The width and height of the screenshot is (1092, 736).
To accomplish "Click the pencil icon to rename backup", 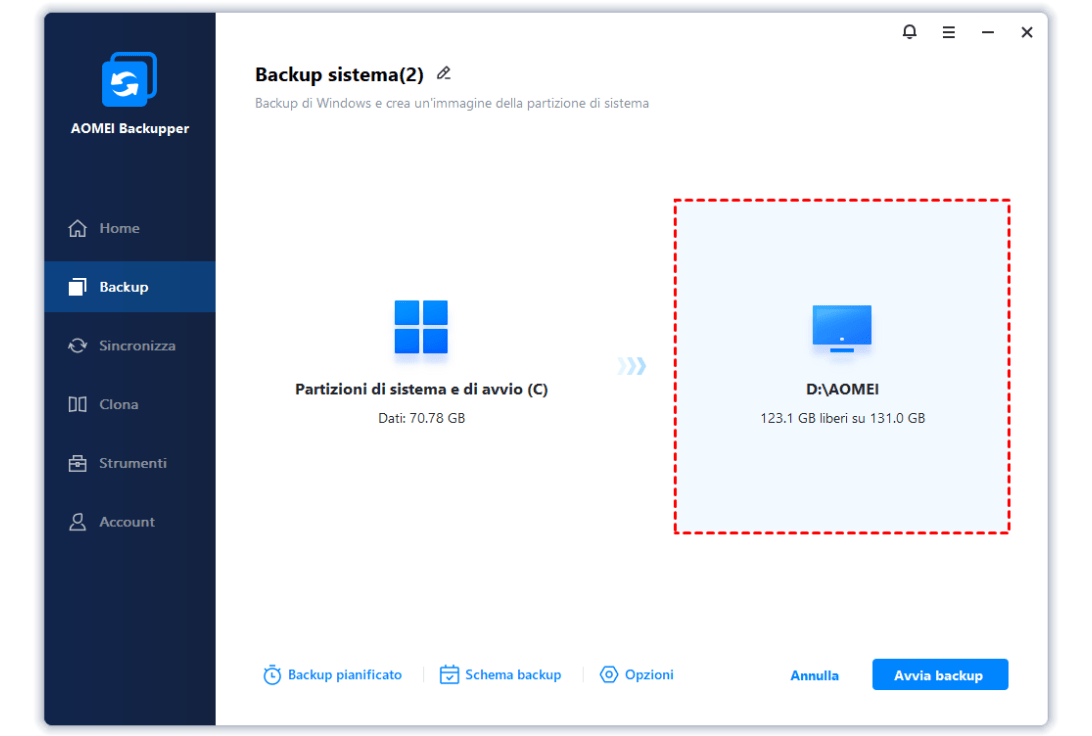I will tap(444, 73).
